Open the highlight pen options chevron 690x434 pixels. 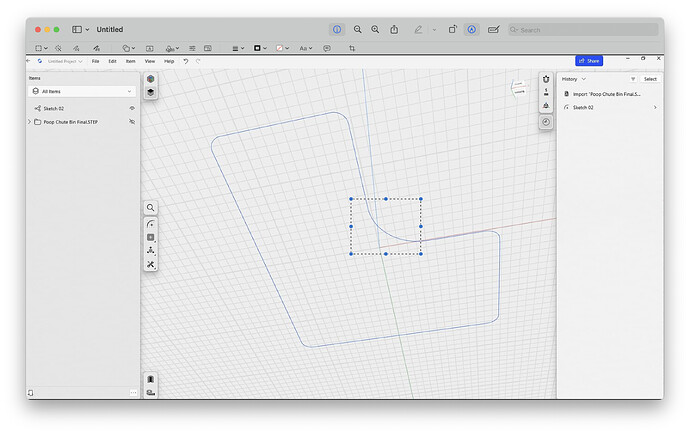[x=434, y=30]
